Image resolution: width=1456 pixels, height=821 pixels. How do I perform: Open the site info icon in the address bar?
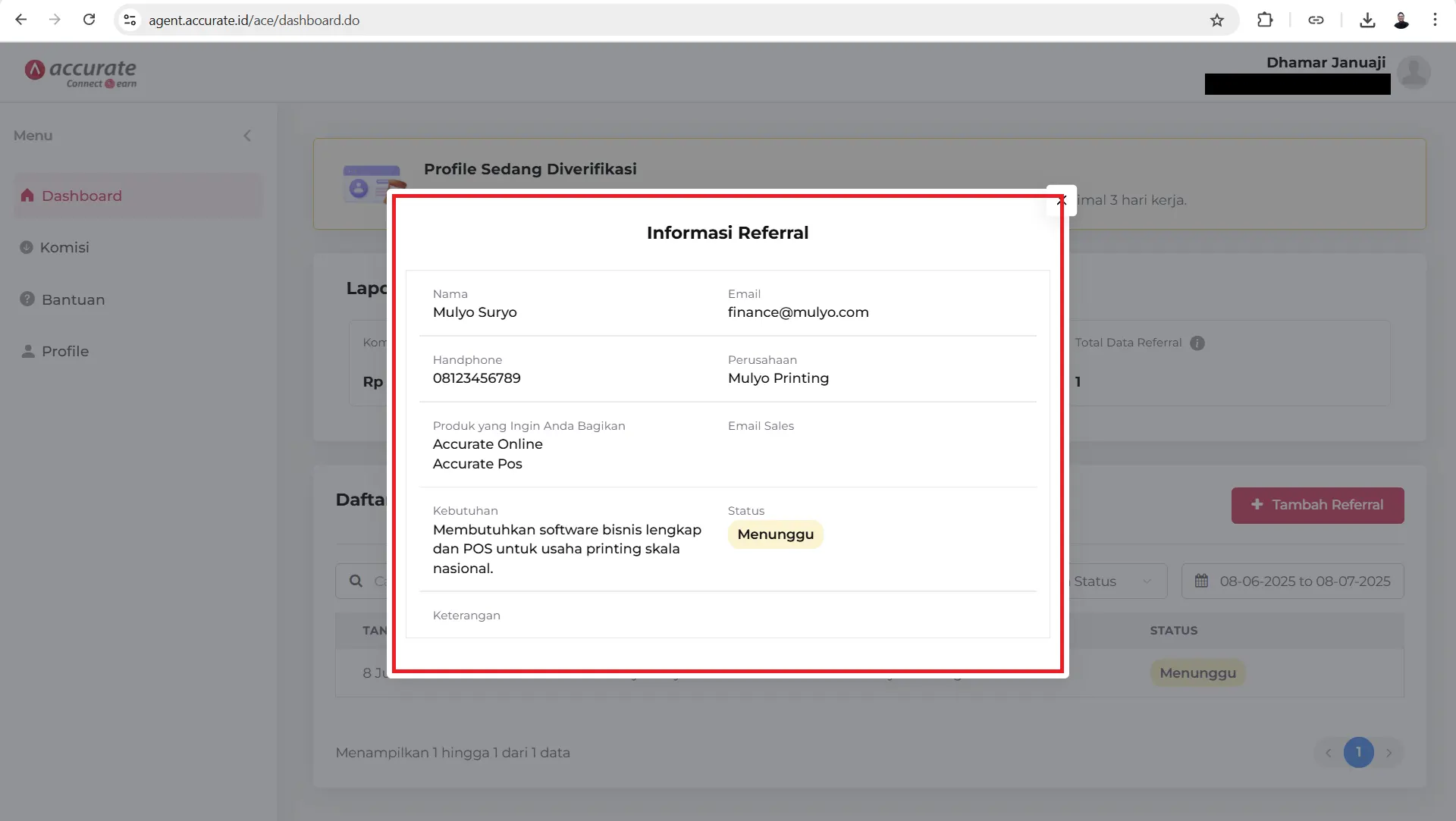point(130,20)
